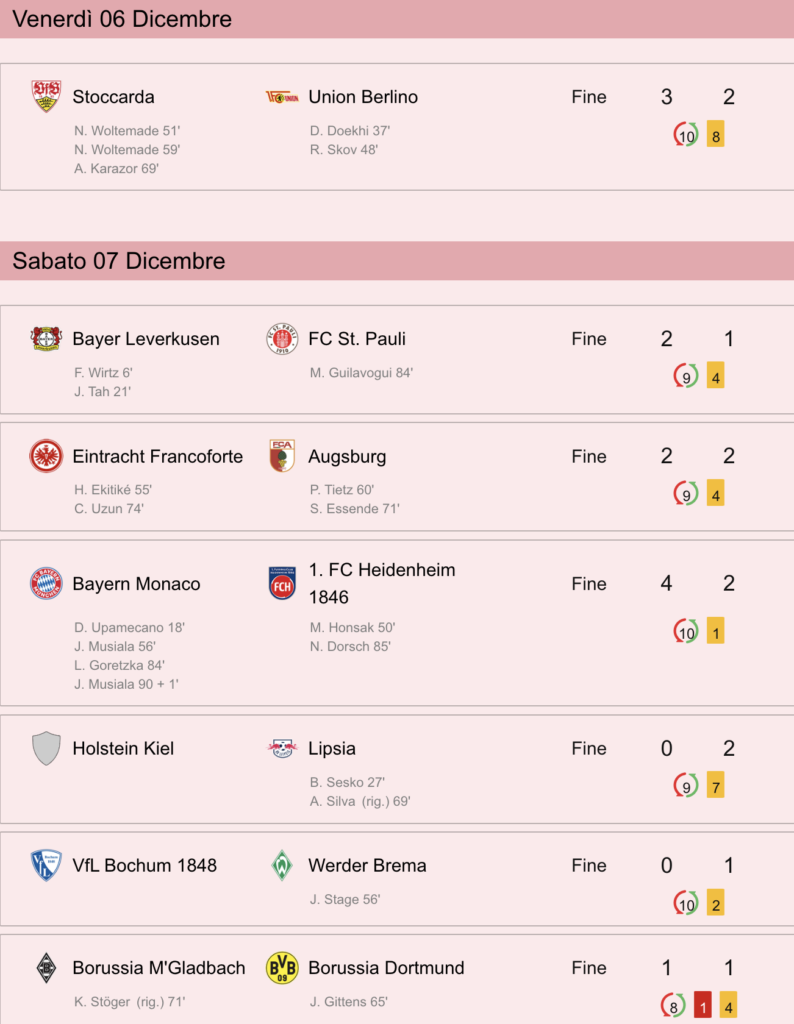Click the Eintracht Francoforte eagle logo
The width and height of the screenshot is (794, 1024).
tap(46, 456)
